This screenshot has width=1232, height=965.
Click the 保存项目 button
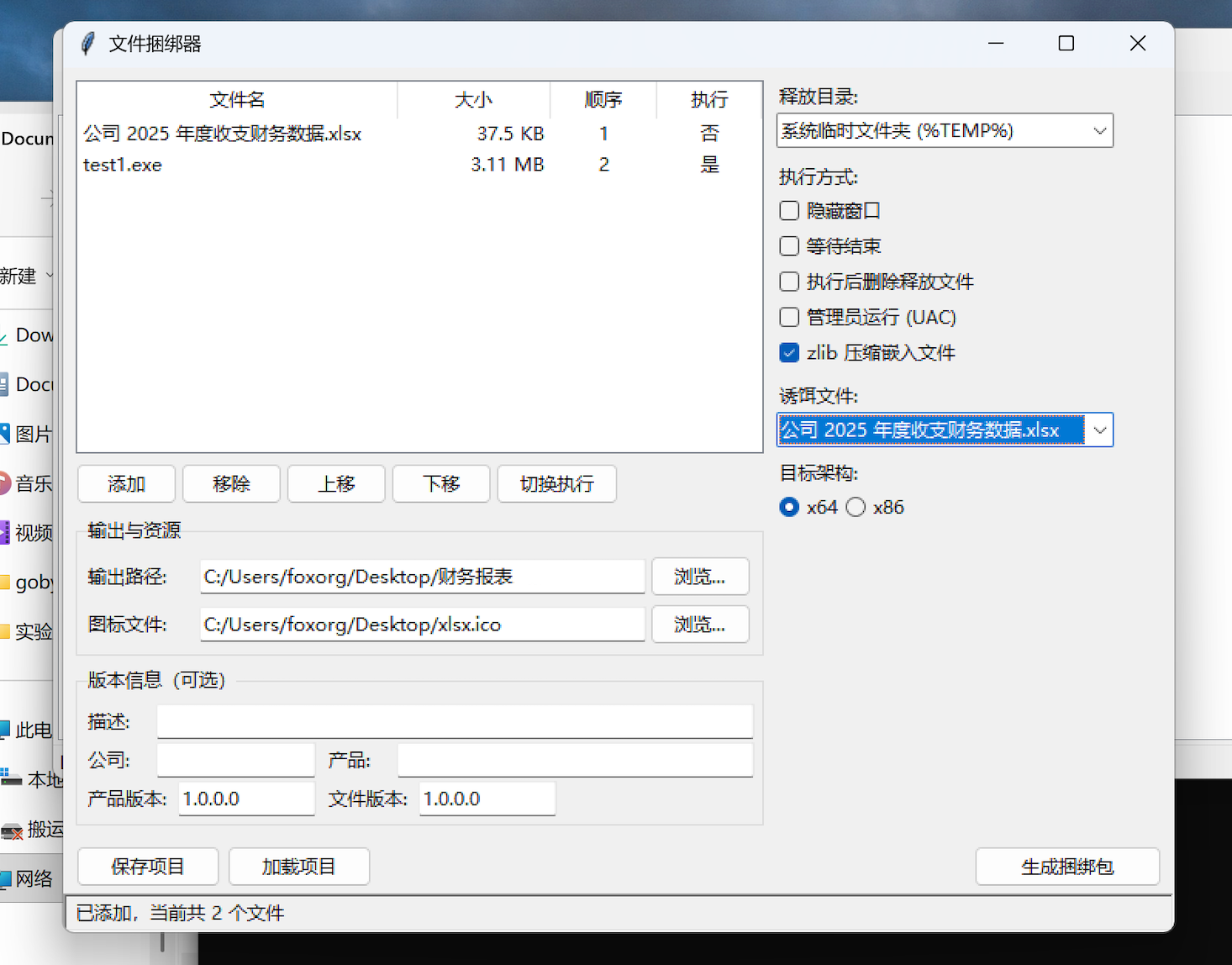coord(148,867)
